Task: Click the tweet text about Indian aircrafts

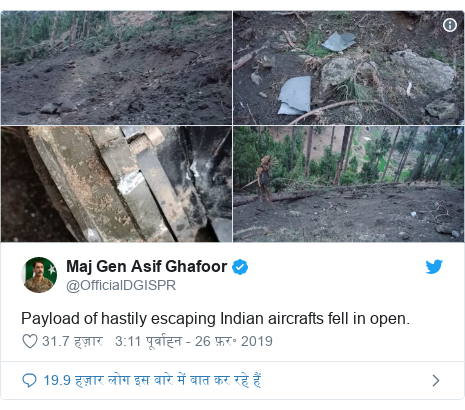Action: (x=215, y=319)
